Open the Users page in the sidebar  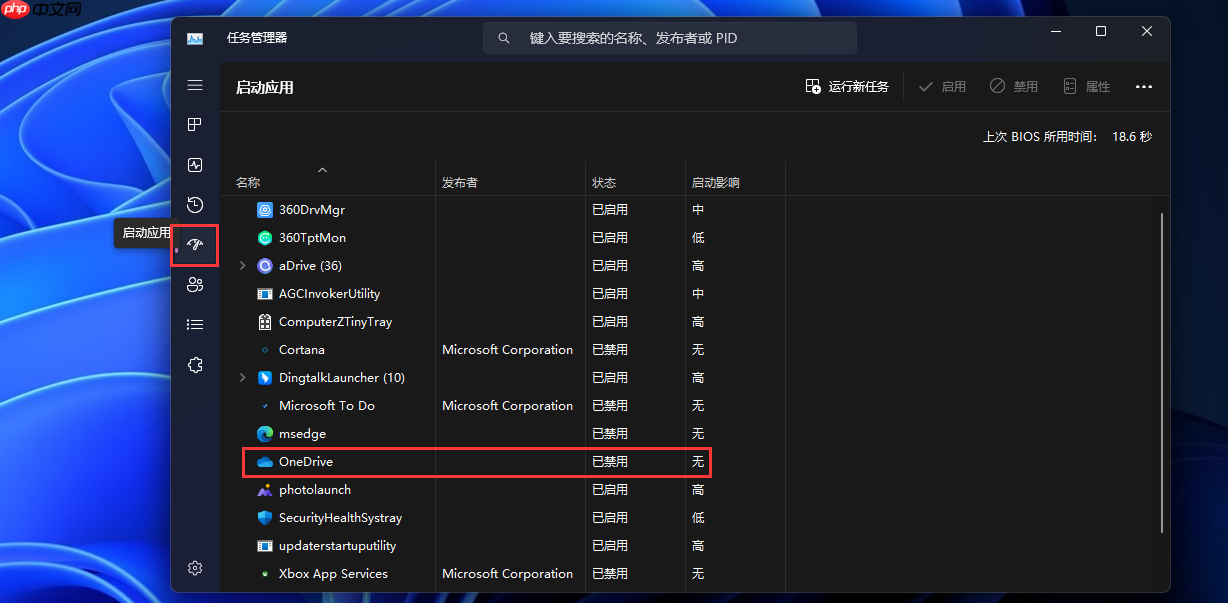[x=195, y=284]
